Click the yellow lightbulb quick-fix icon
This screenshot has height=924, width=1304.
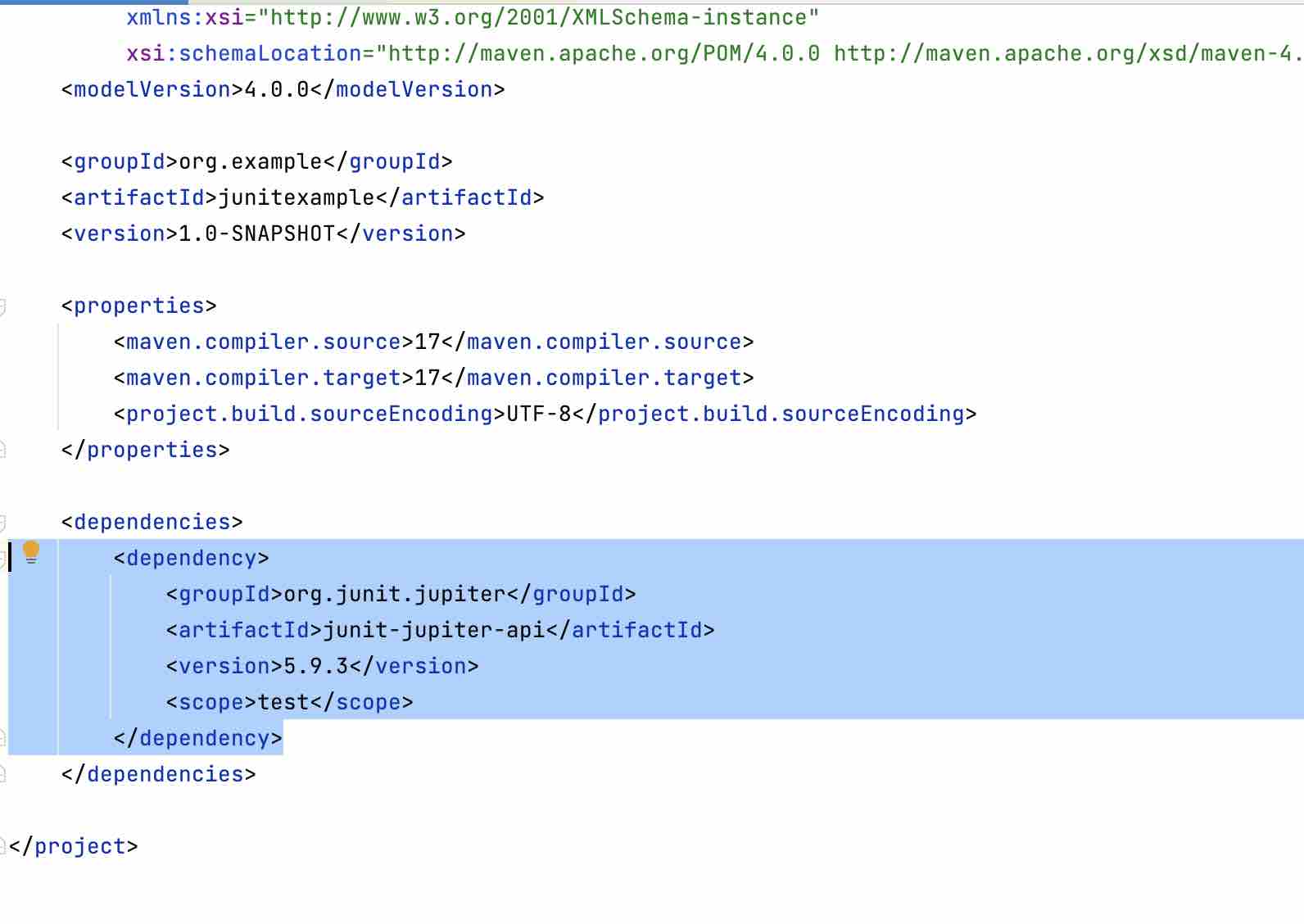point(31,552)
